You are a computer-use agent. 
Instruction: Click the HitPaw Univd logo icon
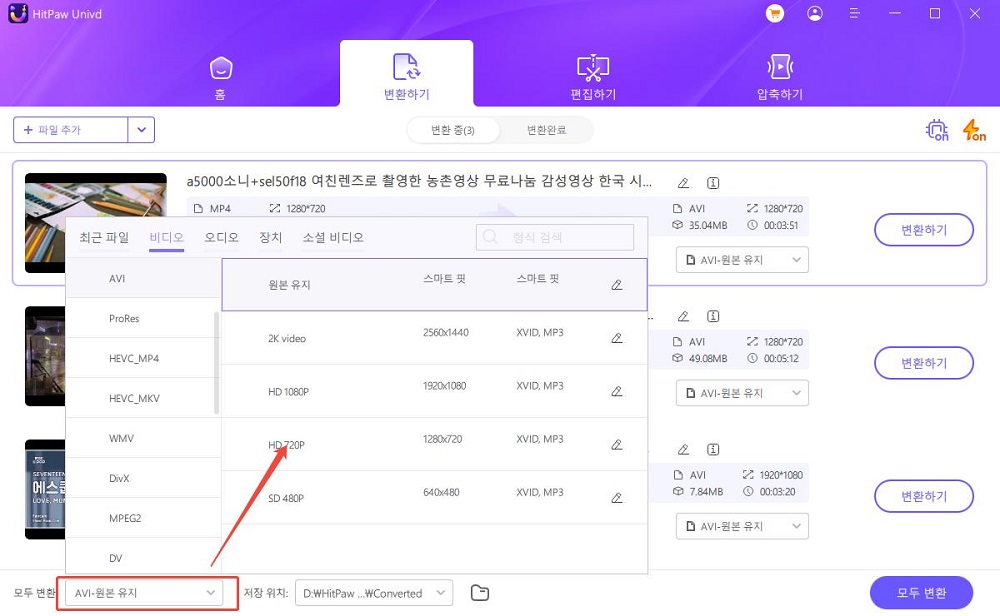(16, 13)
